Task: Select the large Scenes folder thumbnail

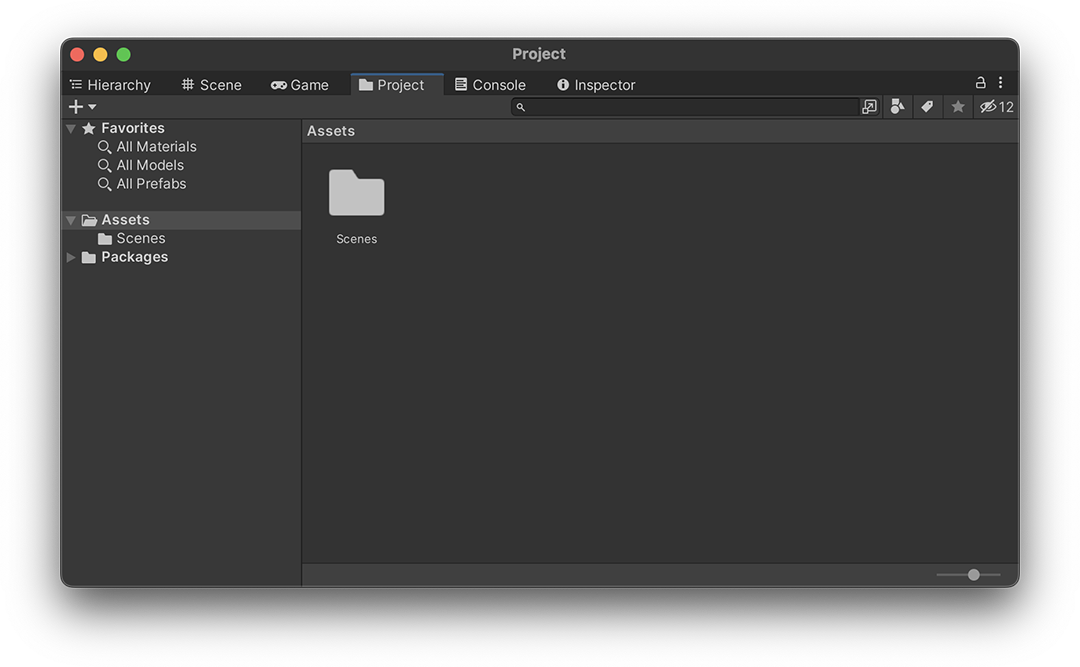Action: pyautogui.click(x=357, y=193)
